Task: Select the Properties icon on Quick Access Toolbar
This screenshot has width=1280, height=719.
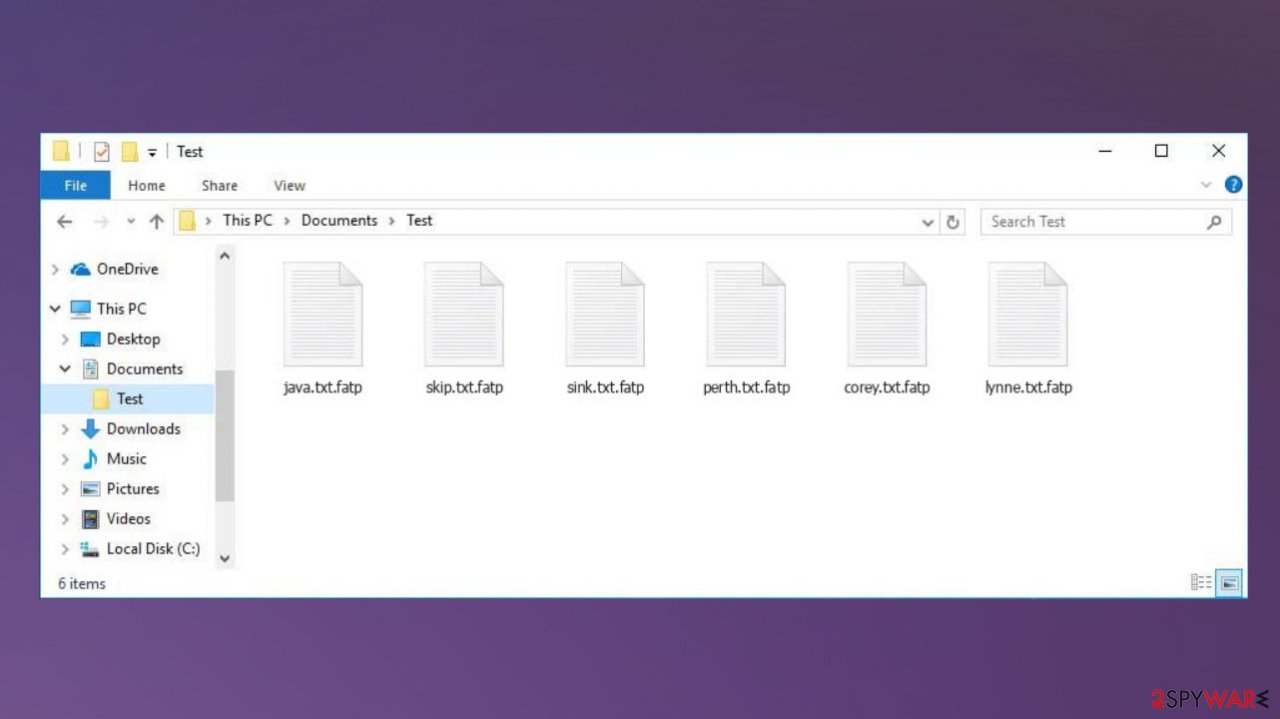Action: click(x=101, y=151)
